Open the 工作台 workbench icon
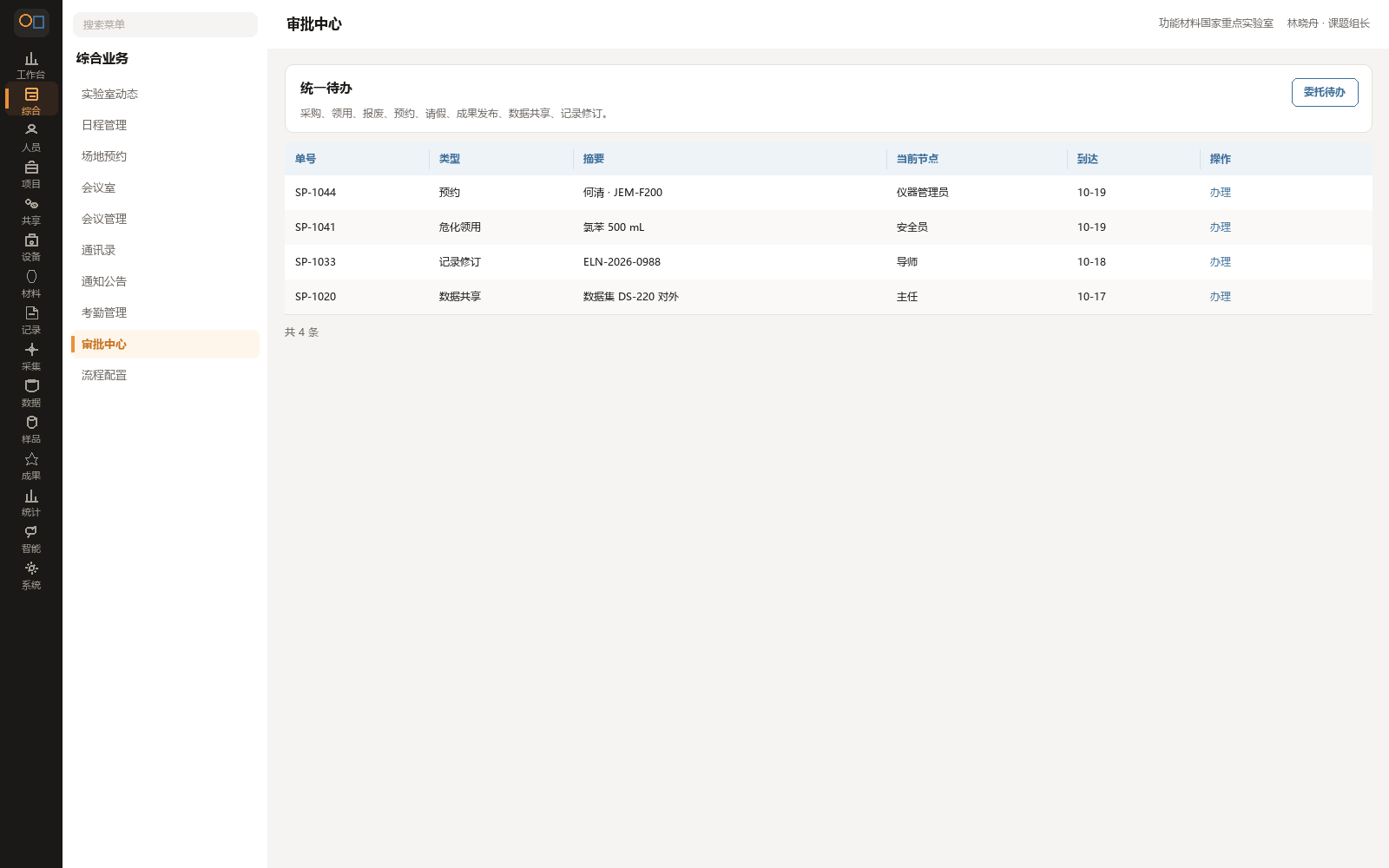Viewport: 1389px width, 868px height. (31, 65)
